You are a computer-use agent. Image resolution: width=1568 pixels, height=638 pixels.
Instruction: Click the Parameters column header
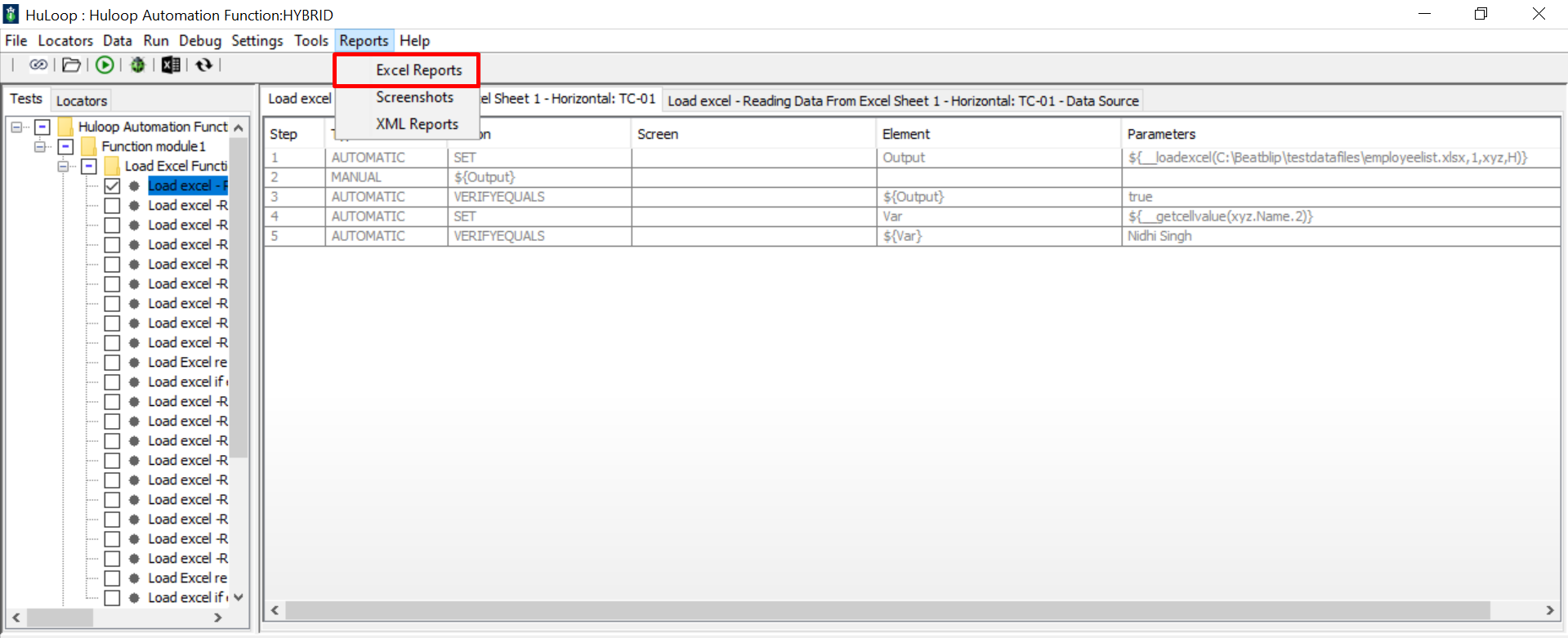(x=1160, y=134)
